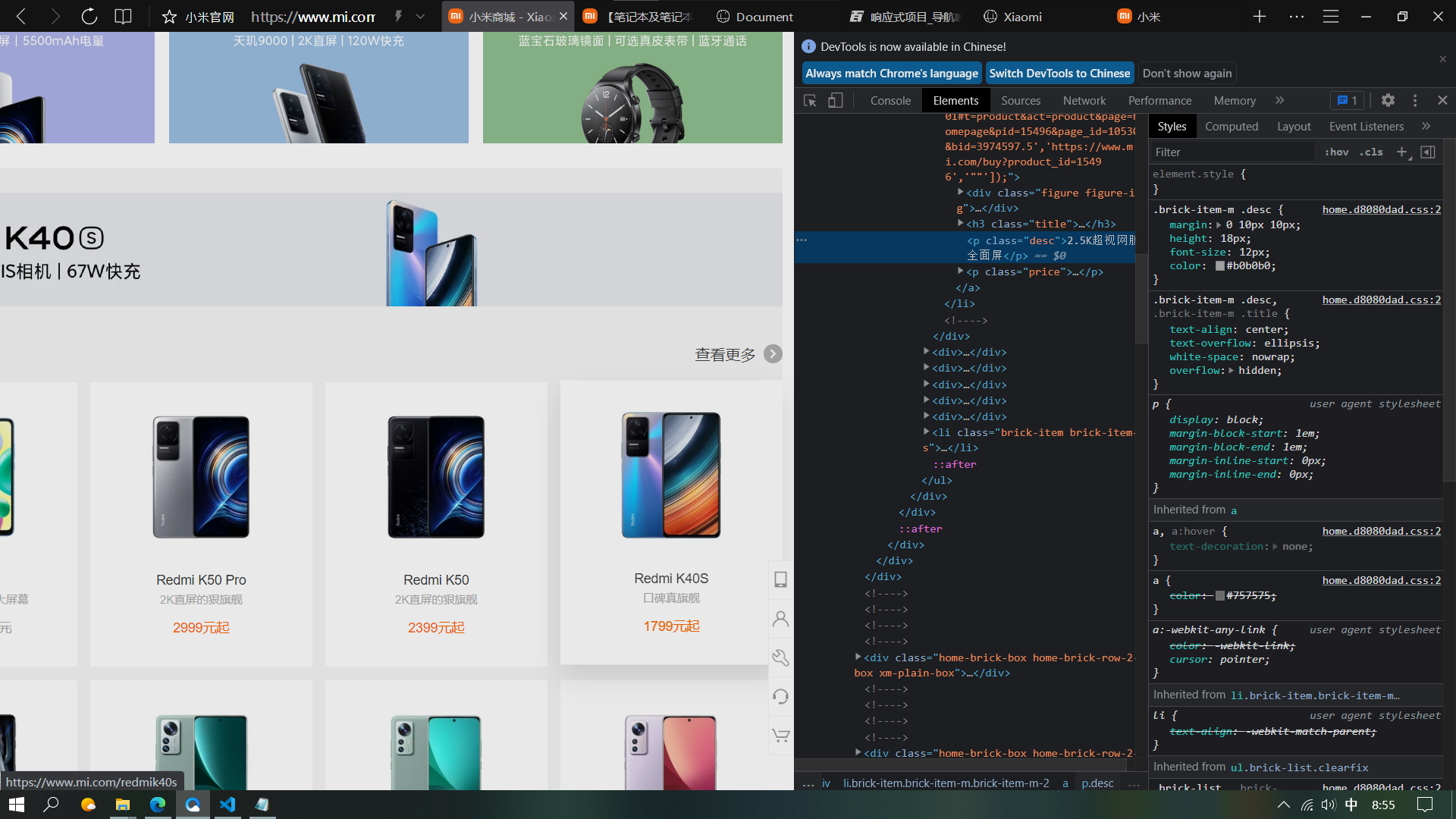Click the personal center user icon
Viewport: 1456px width, 819px height.
780,619
